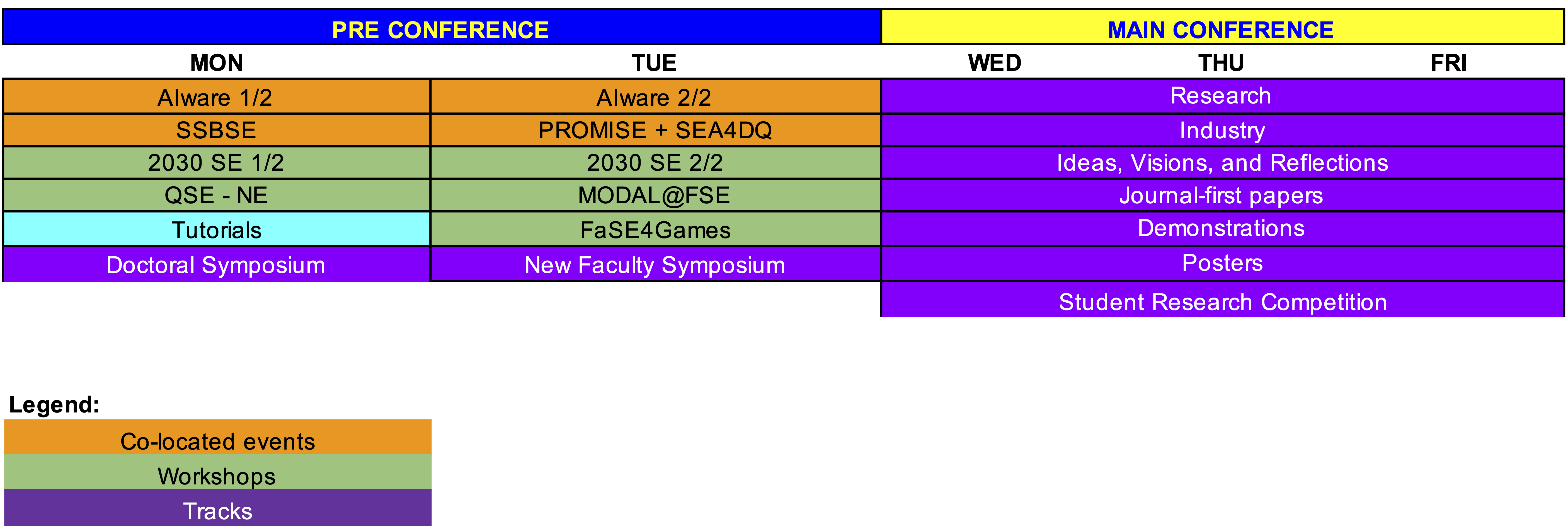Select the AIware 1/2 Monday cell

[217, 97]
